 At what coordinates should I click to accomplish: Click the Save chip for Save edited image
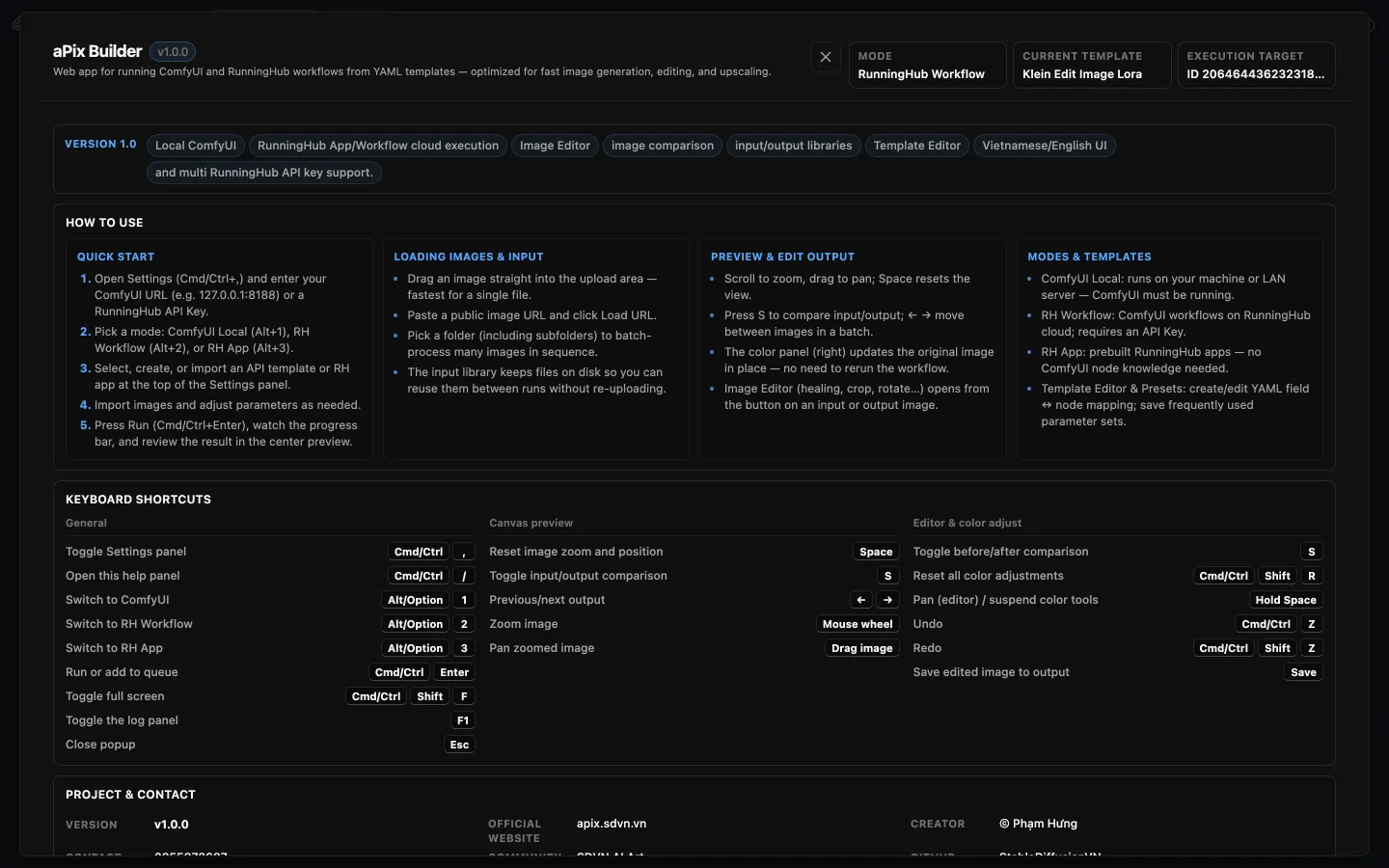click(1303, 672)
